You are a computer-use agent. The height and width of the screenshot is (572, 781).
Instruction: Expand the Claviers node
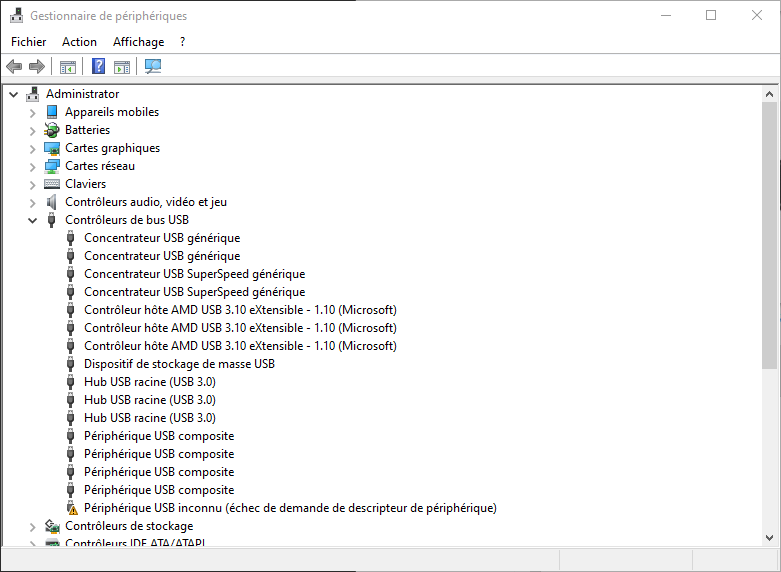[33, 185]
